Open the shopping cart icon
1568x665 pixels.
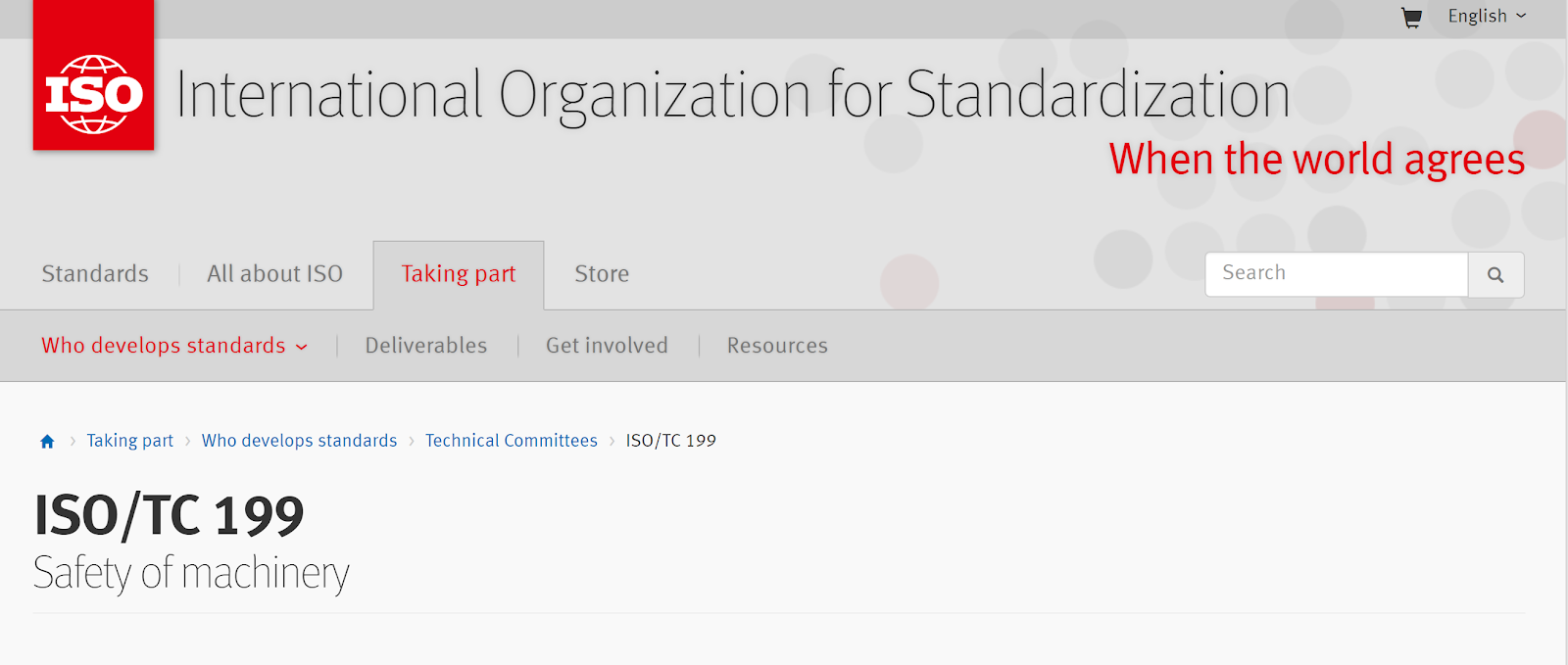pos(1411,18)
